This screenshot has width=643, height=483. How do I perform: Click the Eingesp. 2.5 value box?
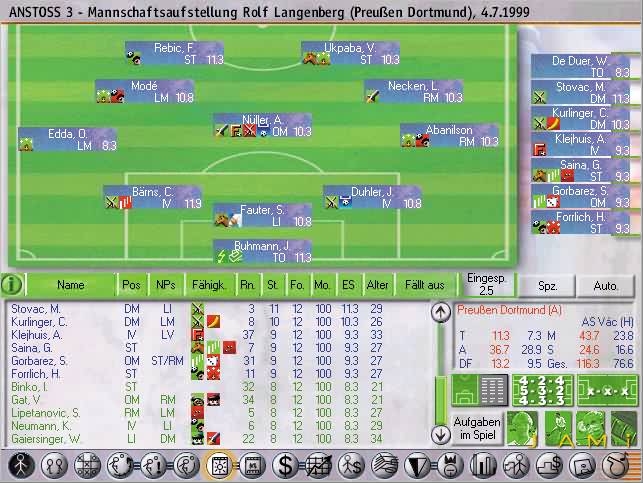point(486,285)
